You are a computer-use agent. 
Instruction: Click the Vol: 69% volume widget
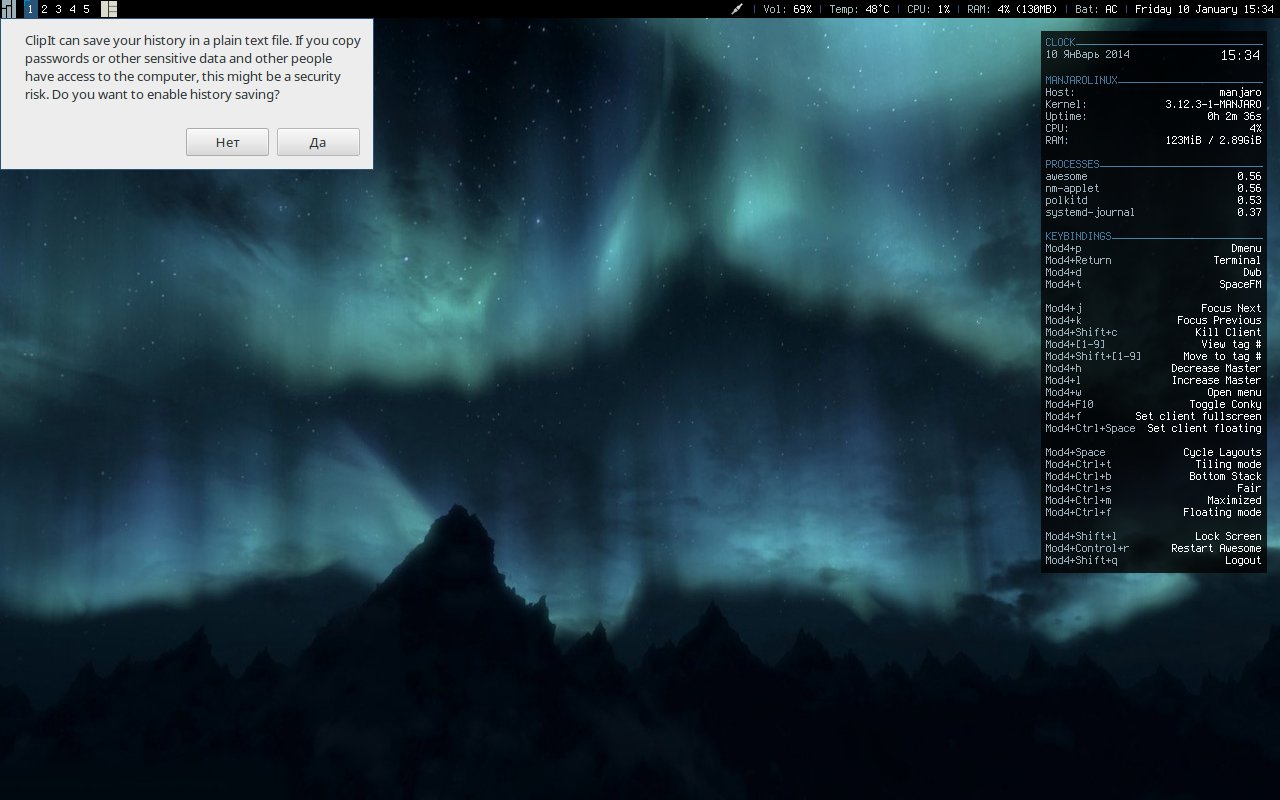coord(787,9)
